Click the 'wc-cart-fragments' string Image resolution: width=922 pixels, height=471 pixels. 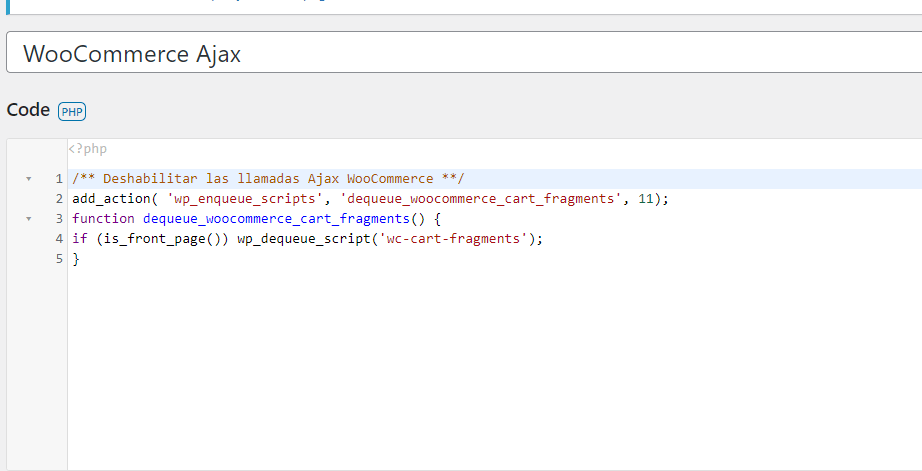click(x=453, y=239)
